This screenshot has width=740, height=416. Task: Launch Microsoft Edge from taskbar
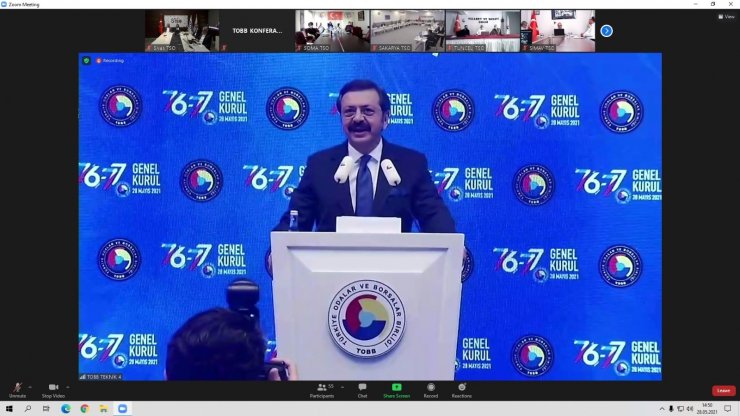coord(66,408)
